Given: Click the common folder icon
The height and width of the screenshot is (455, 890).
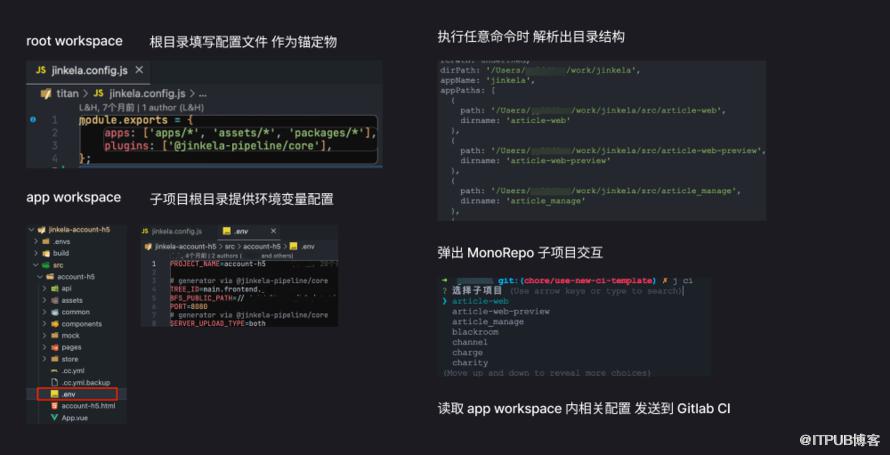Looking at the screenshot, I should pos(54,312).
